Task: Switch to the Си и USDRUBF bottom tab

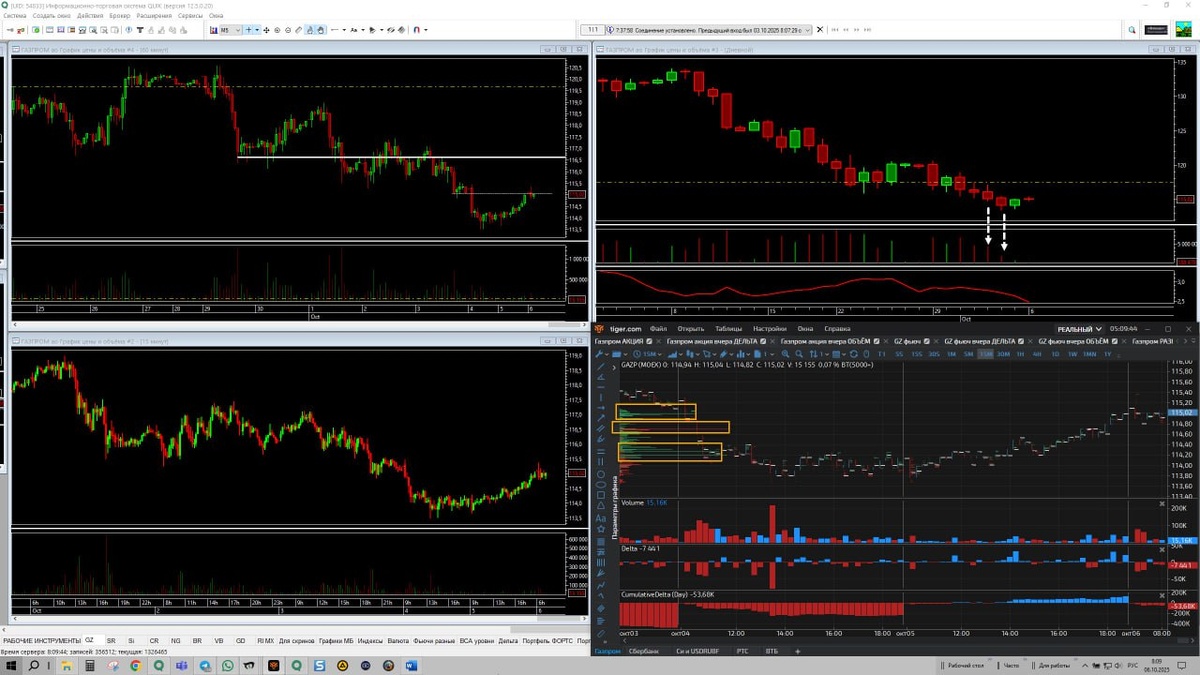Action: point(698,651)
